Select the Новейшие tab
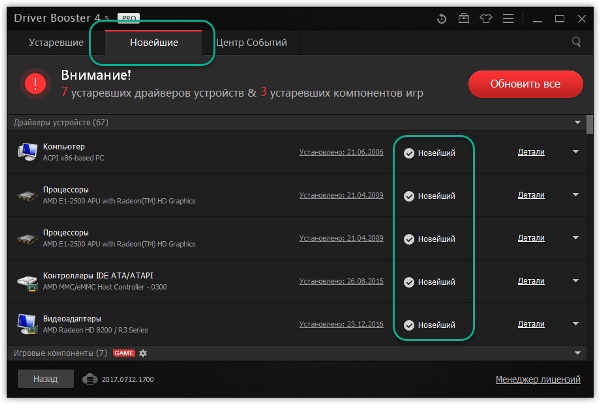The height and width of the screenshot is (404, 600). [x=154, y=42]
